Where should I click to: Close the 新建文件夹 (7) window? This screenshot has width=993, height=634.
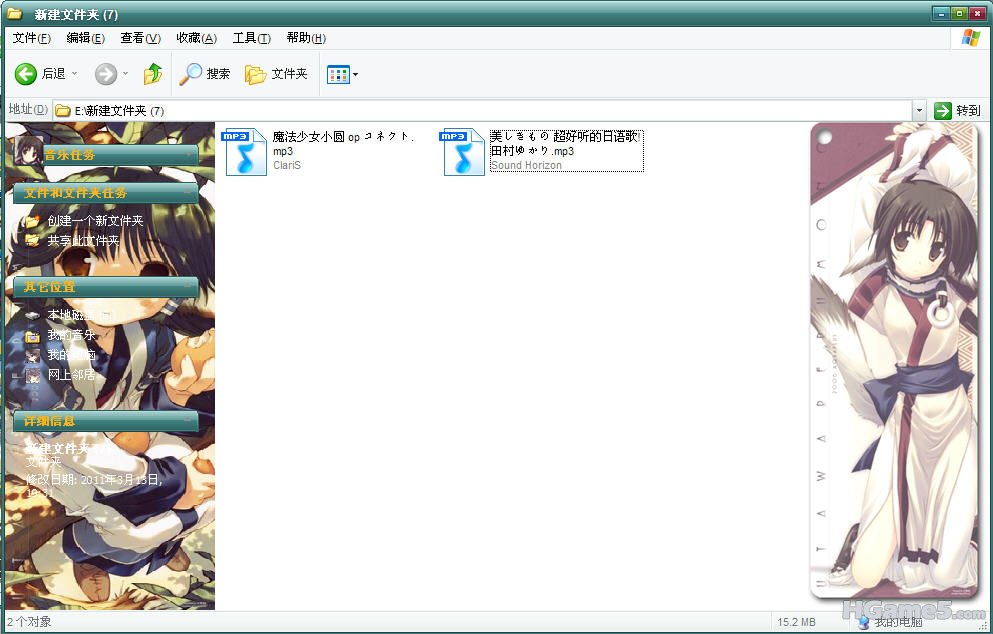coord(977,13)
